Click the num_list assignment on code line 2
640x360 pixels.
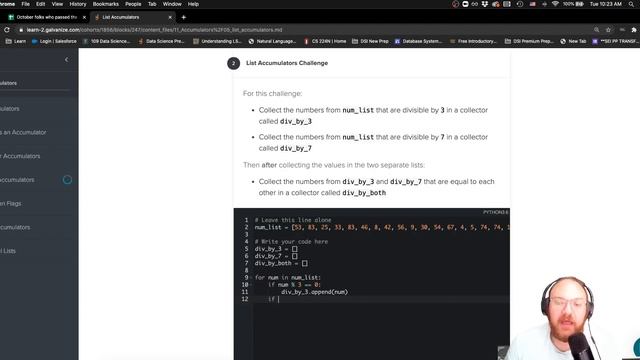pyautogui.click(x=382, y=227)
